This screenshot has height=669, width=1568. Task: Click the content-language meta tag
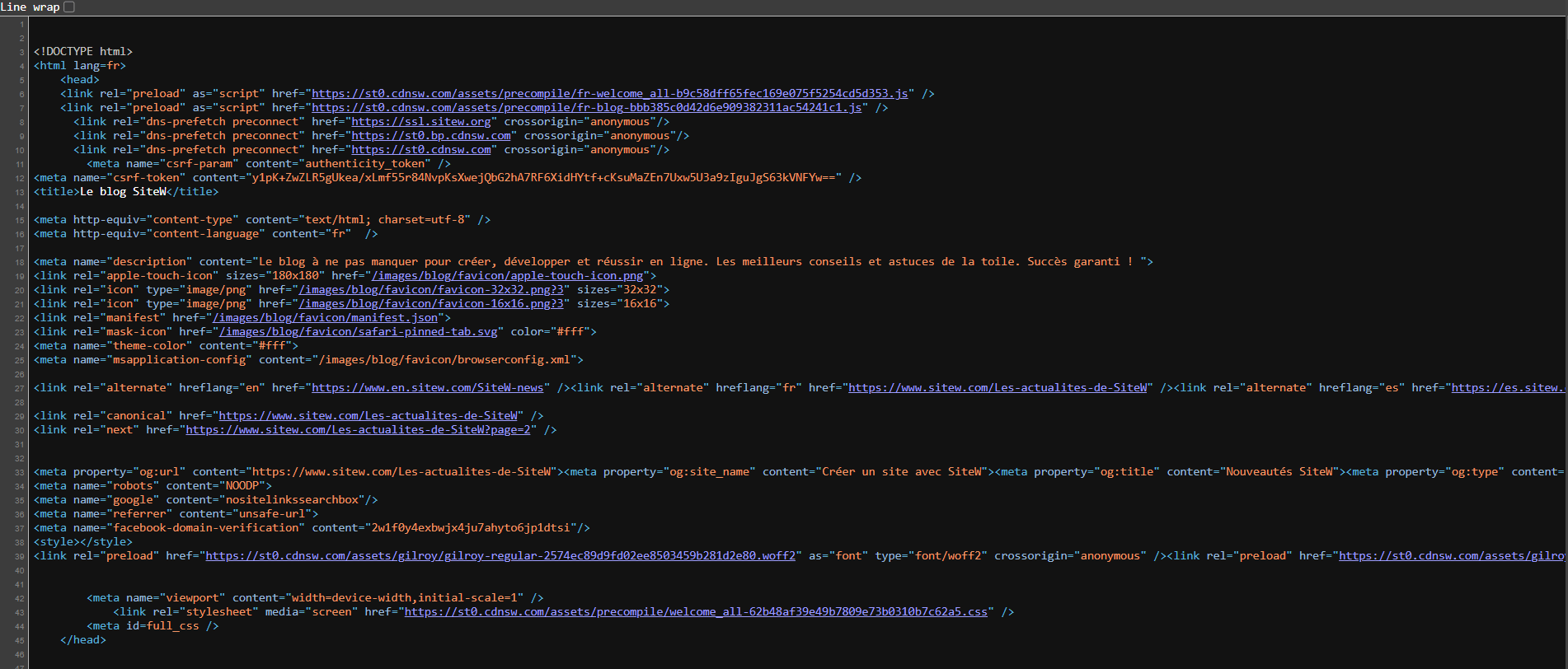pyautogui.click(x=205, y=234)
